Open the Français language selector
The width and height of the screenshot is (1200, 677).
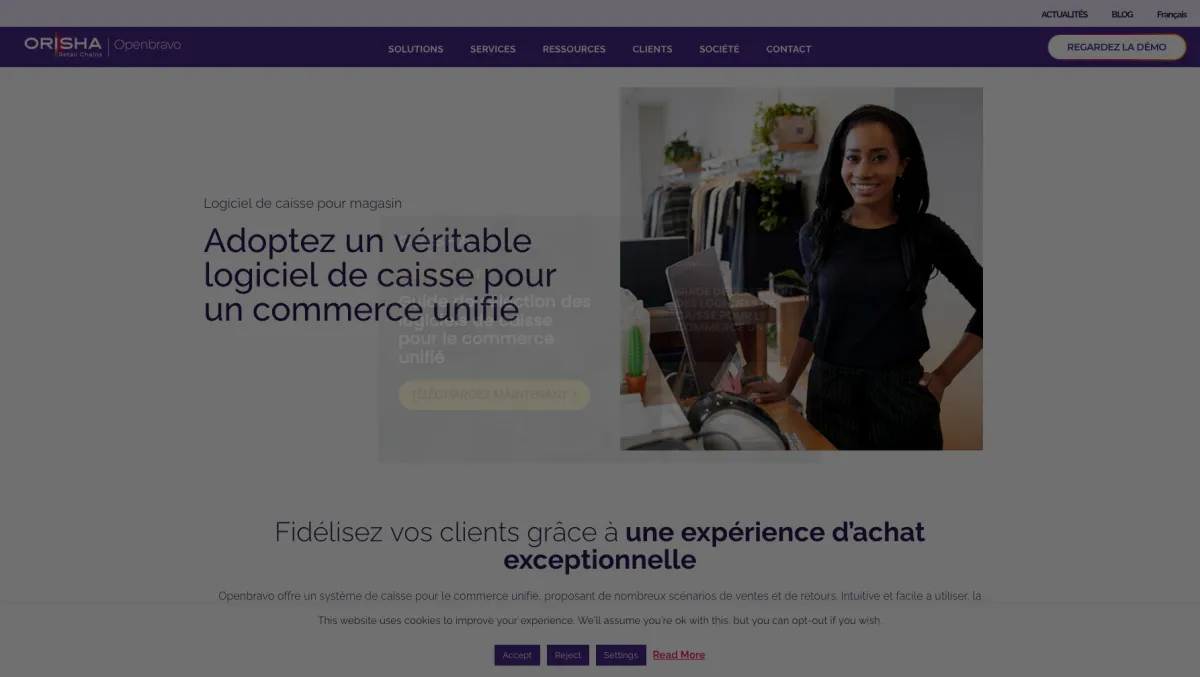(1172, 14)
